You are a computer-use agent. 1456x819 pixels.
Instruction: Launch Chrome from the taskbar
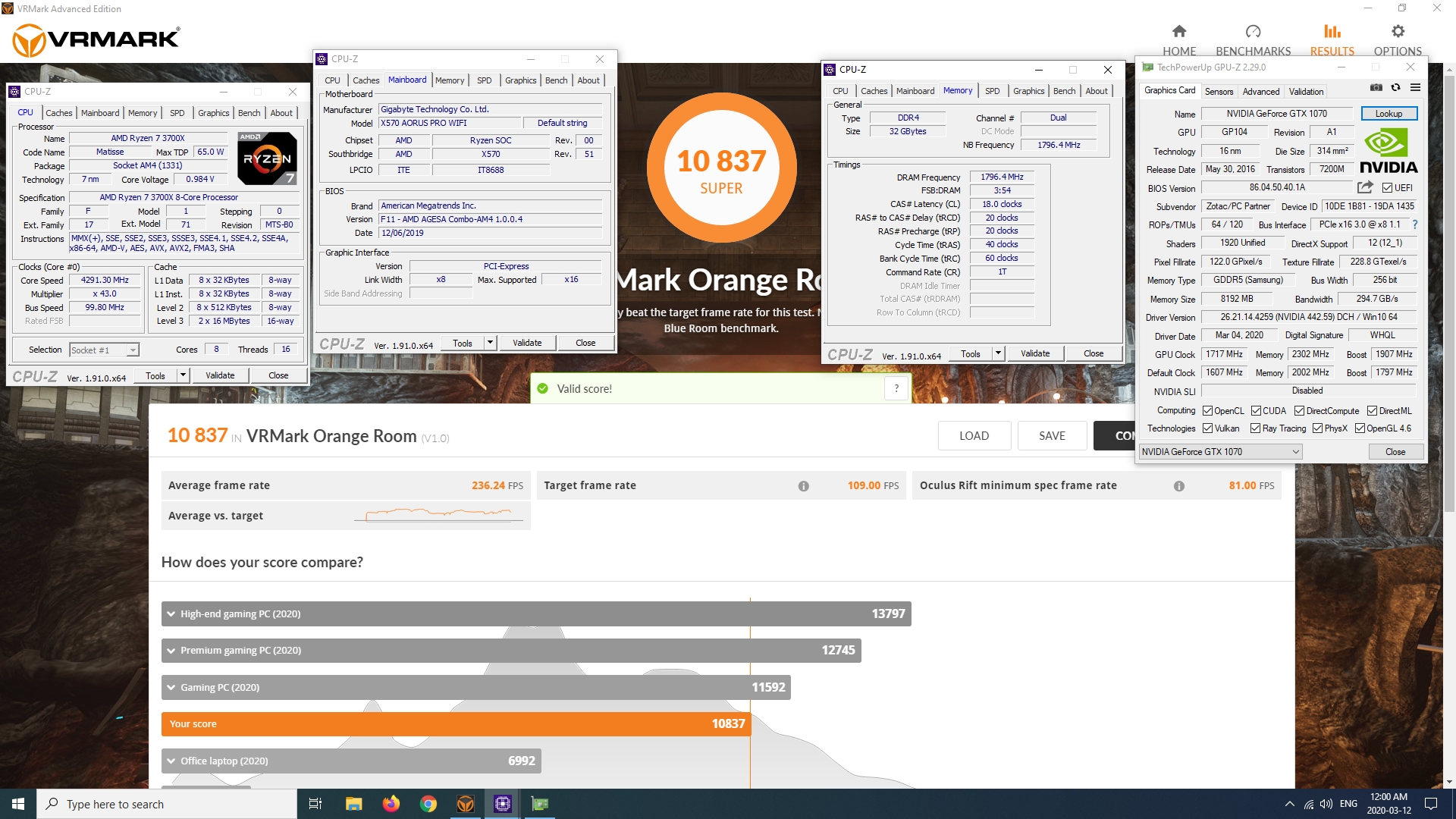tap(428, 804)
